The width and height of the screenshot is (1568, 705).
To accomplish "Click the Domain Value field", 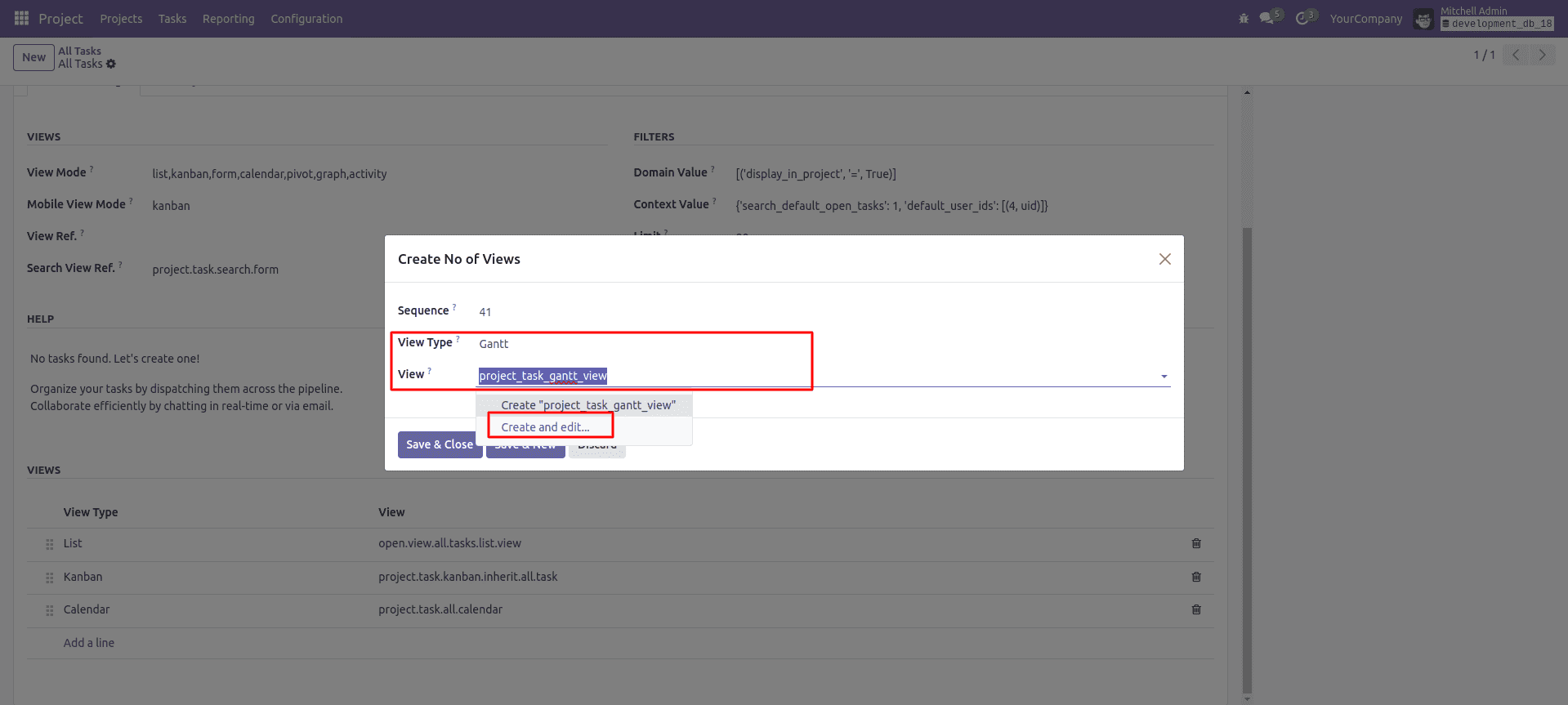I will pyautogui.click(x=815, y=174).
